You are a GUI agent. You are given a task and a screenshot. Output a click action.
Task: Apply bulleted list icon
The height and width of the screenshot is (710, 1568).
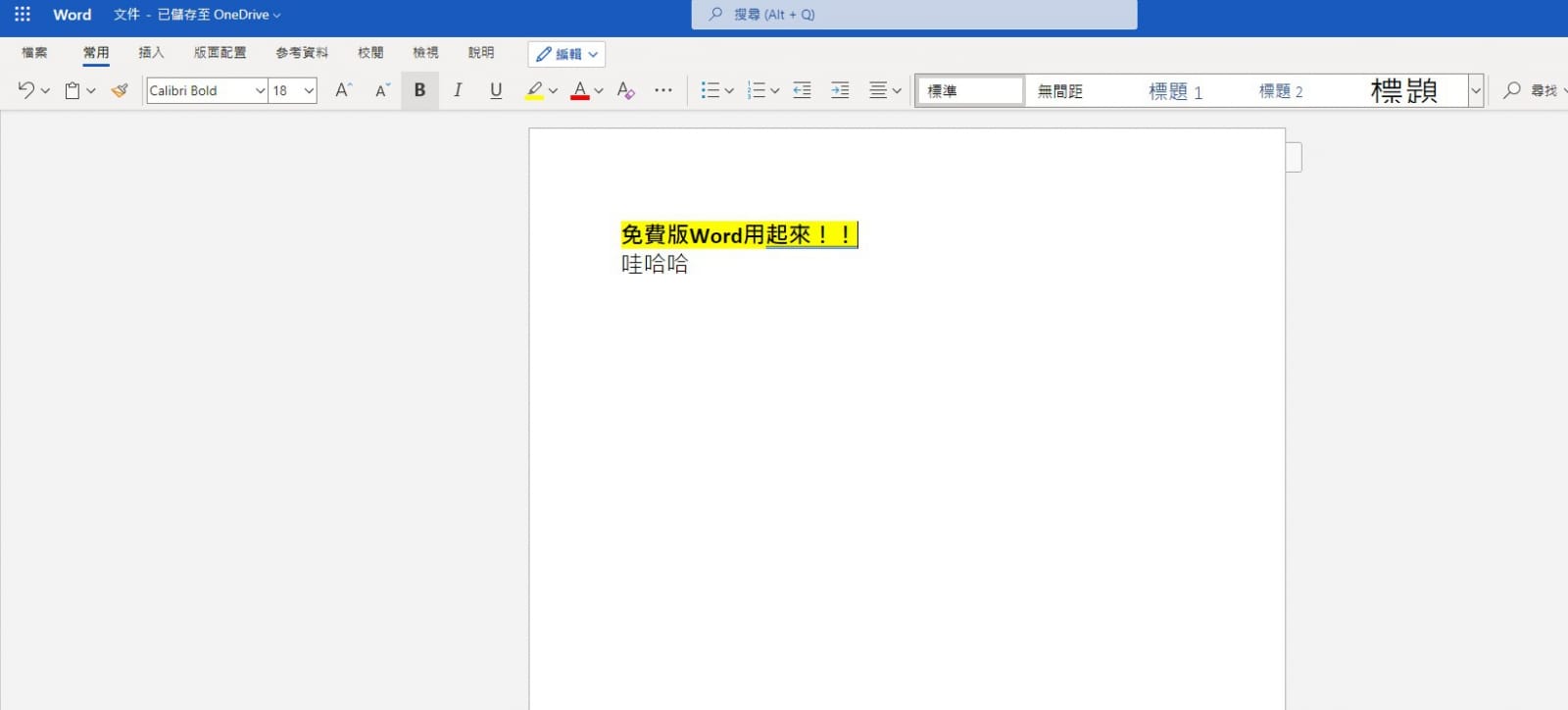click(710, 90)
